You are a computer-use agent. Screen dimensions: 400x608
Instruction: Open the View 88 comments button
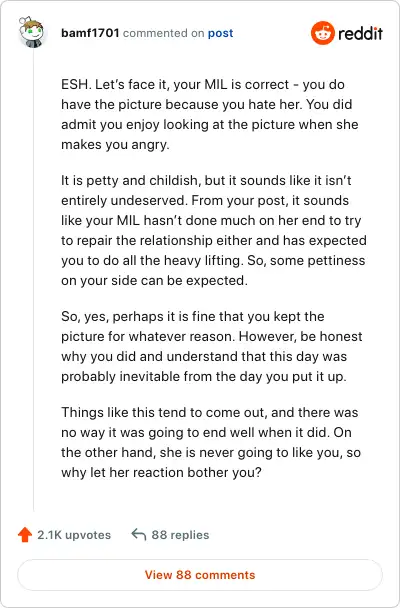point(200,575)
